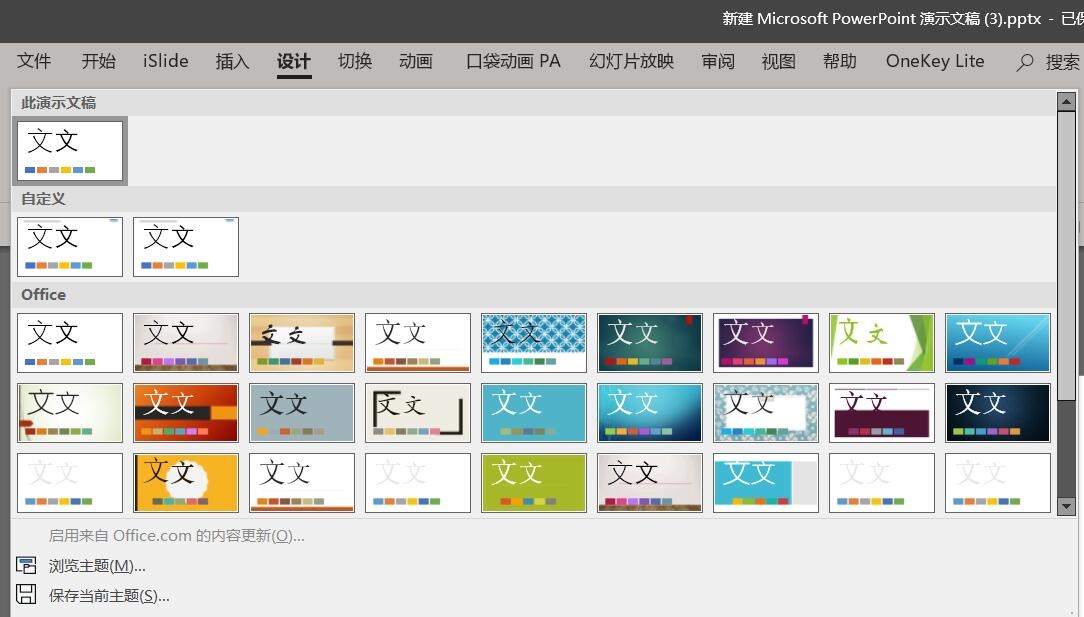Open the search (搜索) icon in ribbon
This screenshot has width=1084, height=617.
click(x=1026, y=61)
